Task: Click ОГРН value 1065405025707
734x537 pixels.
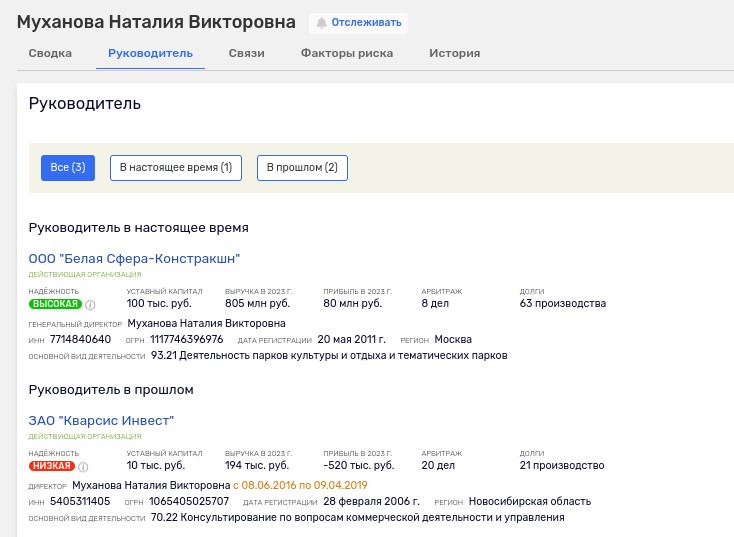Action: [189, 501]
